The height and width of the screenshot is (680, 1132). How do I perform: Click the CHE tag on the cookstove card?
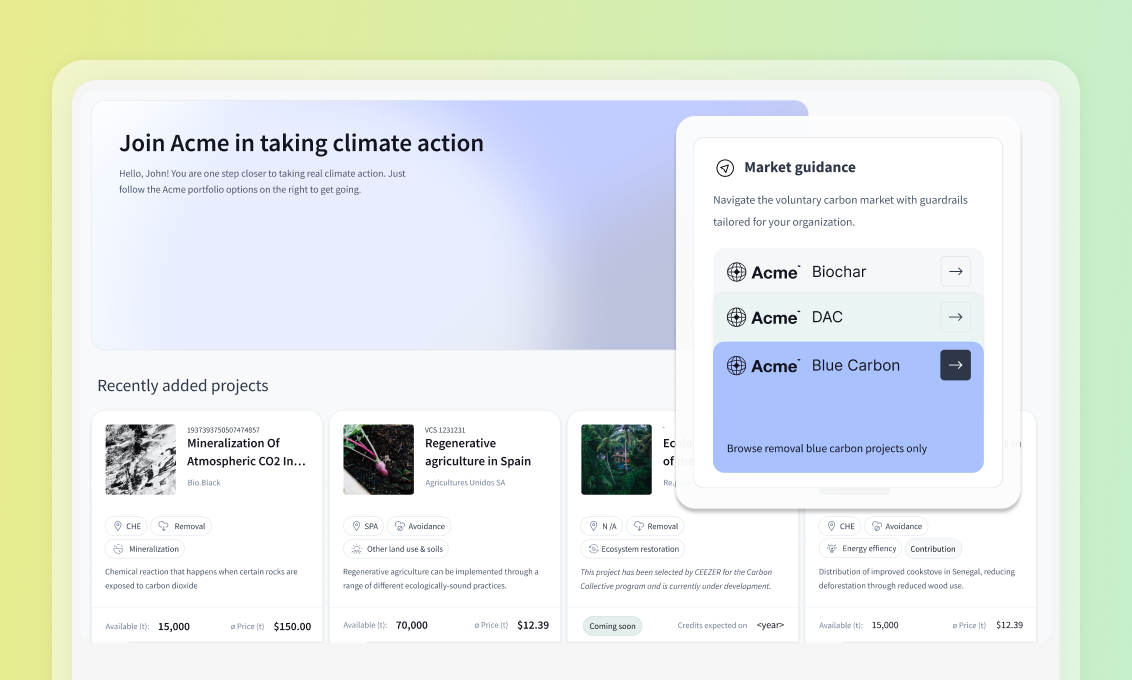[840, 526]
